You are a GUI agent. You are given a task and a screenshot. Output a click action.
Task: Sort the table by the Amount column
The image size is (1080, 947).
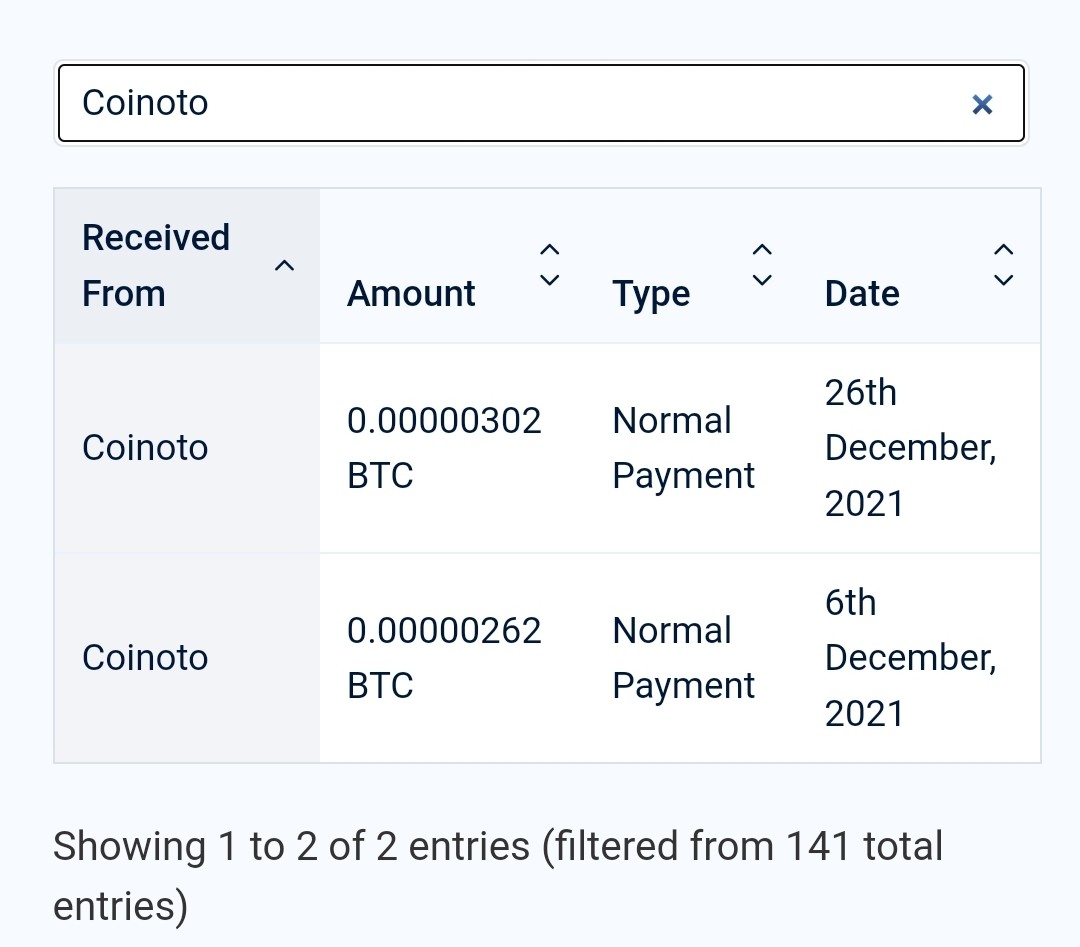[453, 266]
